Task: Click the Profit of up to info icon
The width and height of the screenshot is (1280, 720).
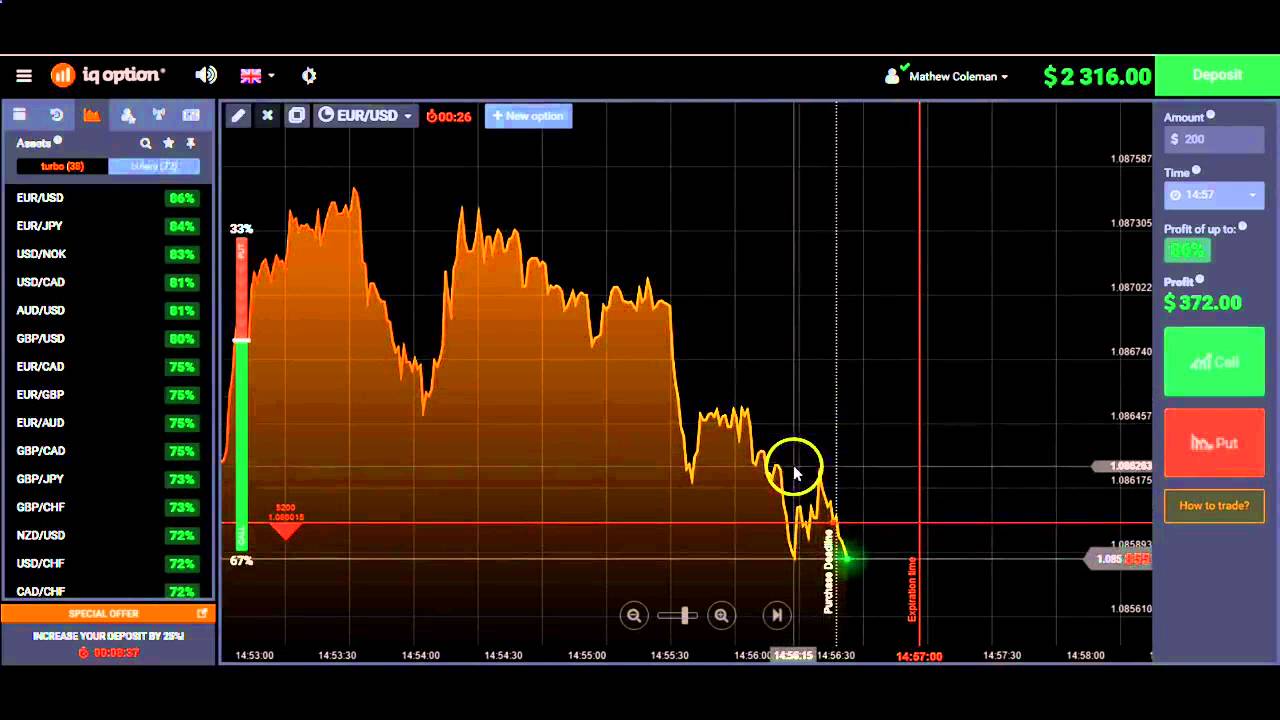Action: 1243,227
